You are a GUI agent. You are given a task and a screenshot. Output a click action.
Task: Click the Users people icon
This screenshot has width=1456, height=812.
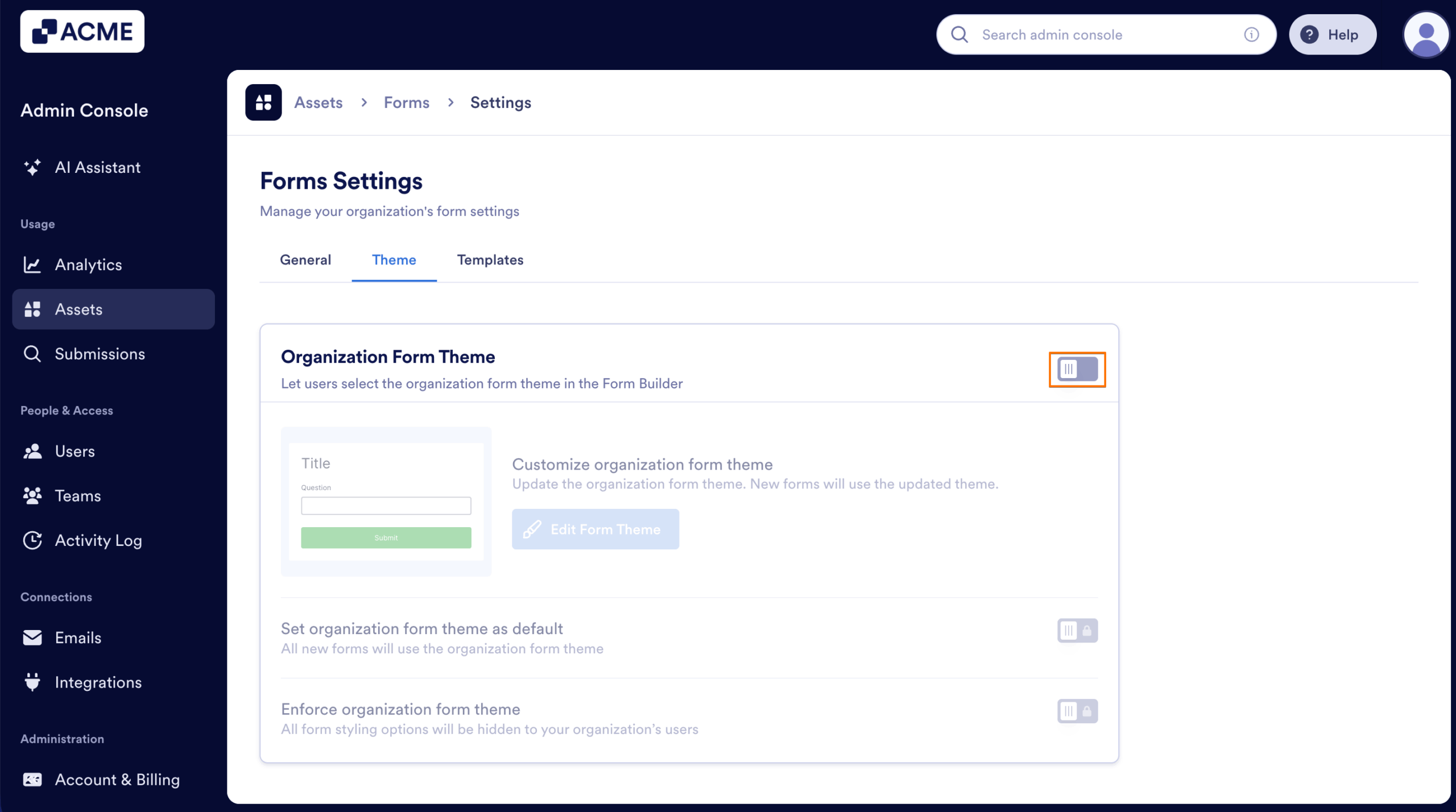33,451
